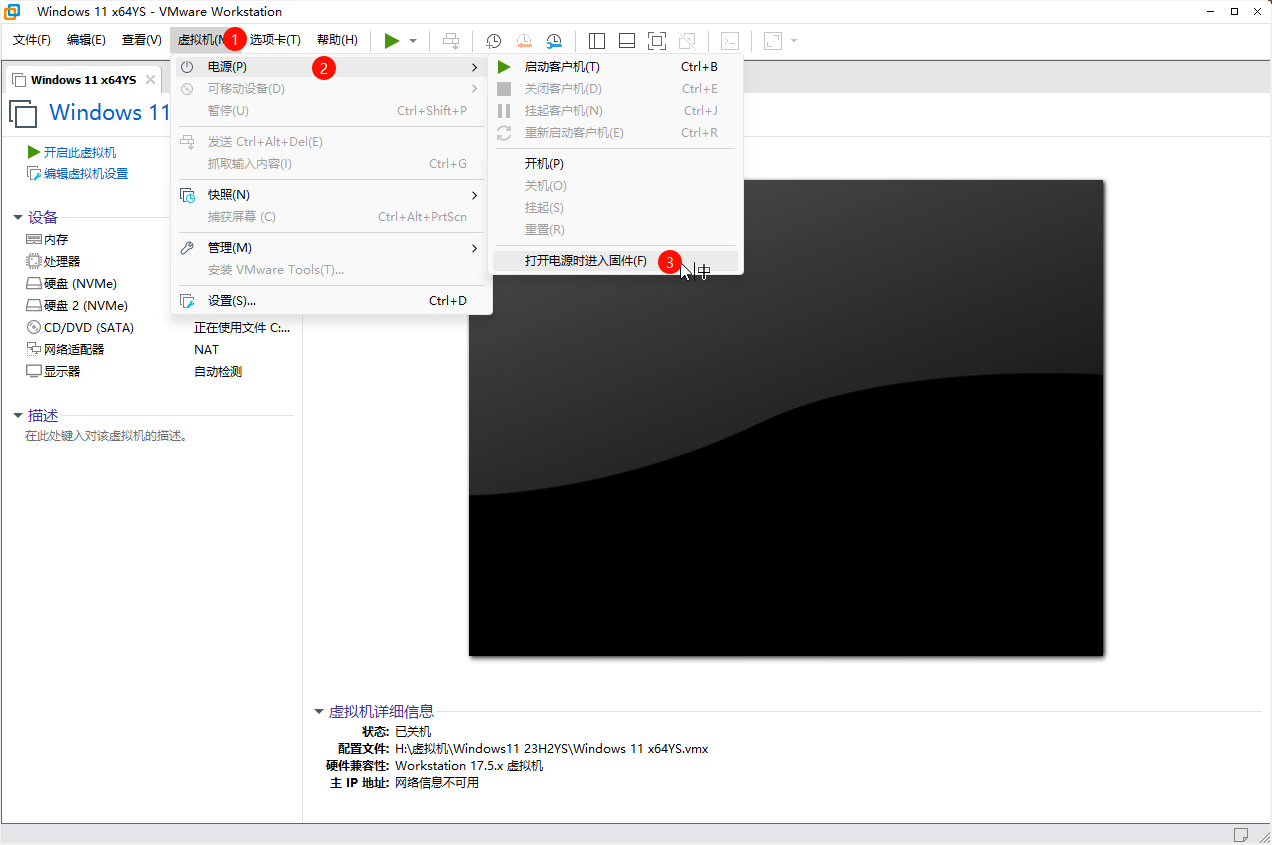Open 设置(S)... from the menu
This screenshot has height=845, width=1272.
pos(331,301)
